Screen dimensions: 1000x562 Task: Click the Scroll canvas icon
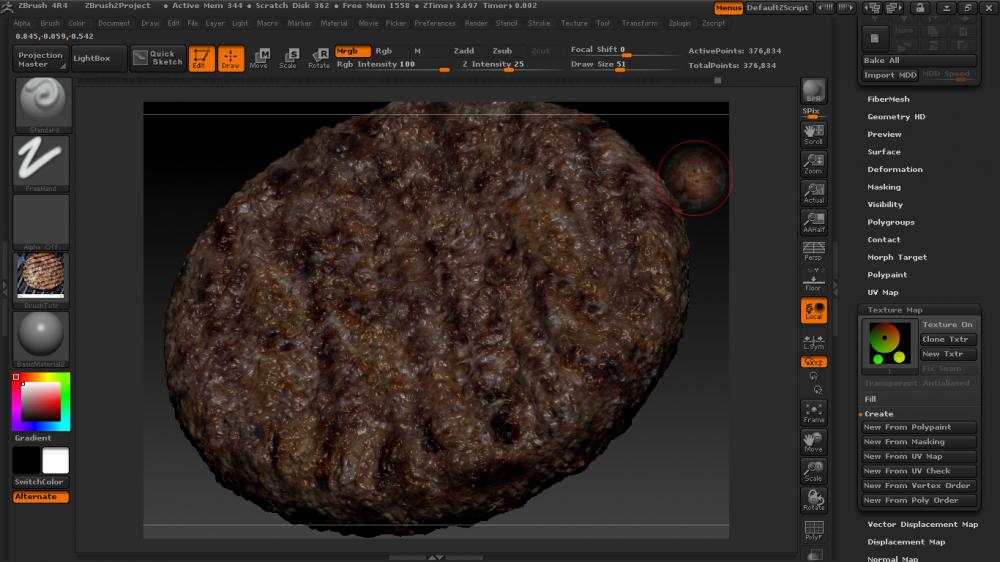[x=814, y=134]
